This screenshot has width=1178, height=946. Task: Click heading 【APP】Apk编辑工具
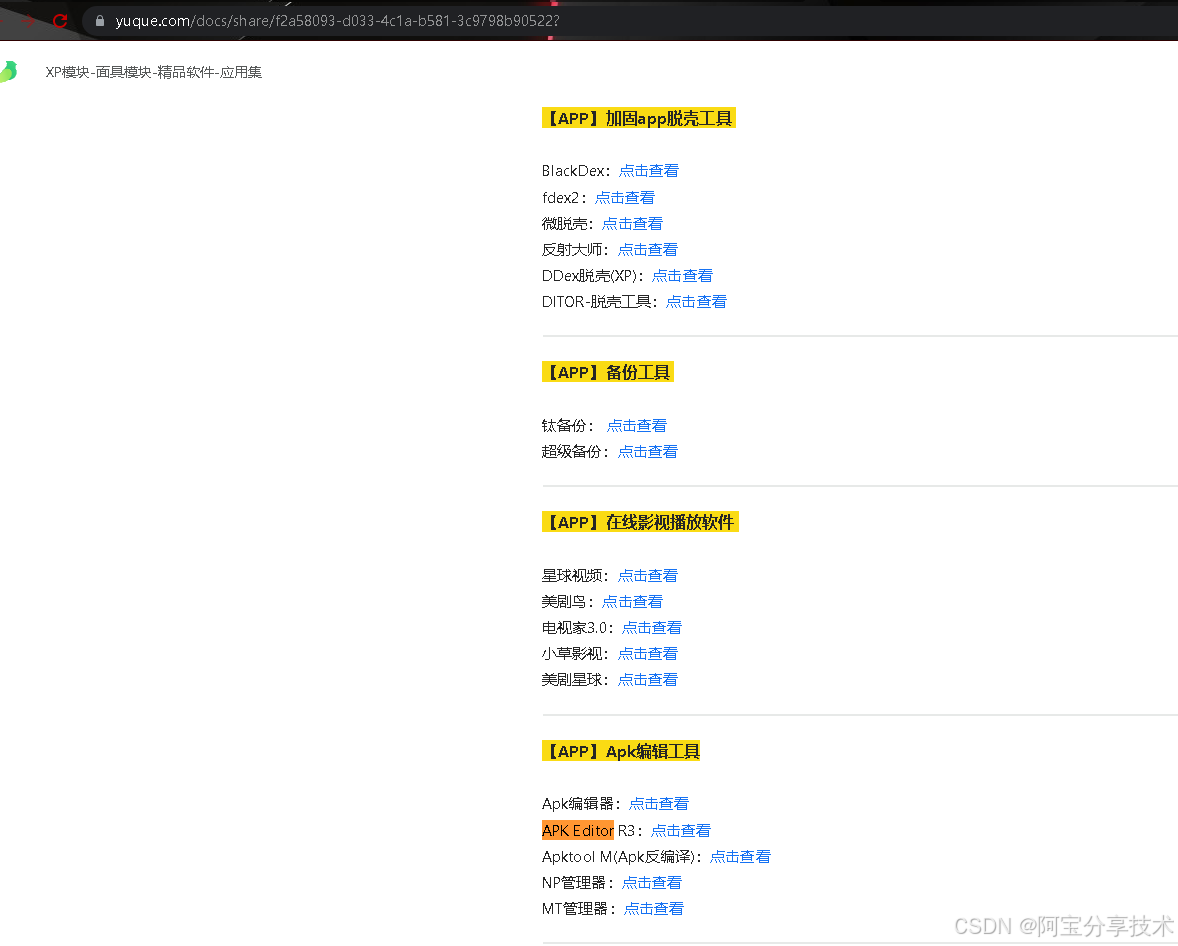coord(621,751)
